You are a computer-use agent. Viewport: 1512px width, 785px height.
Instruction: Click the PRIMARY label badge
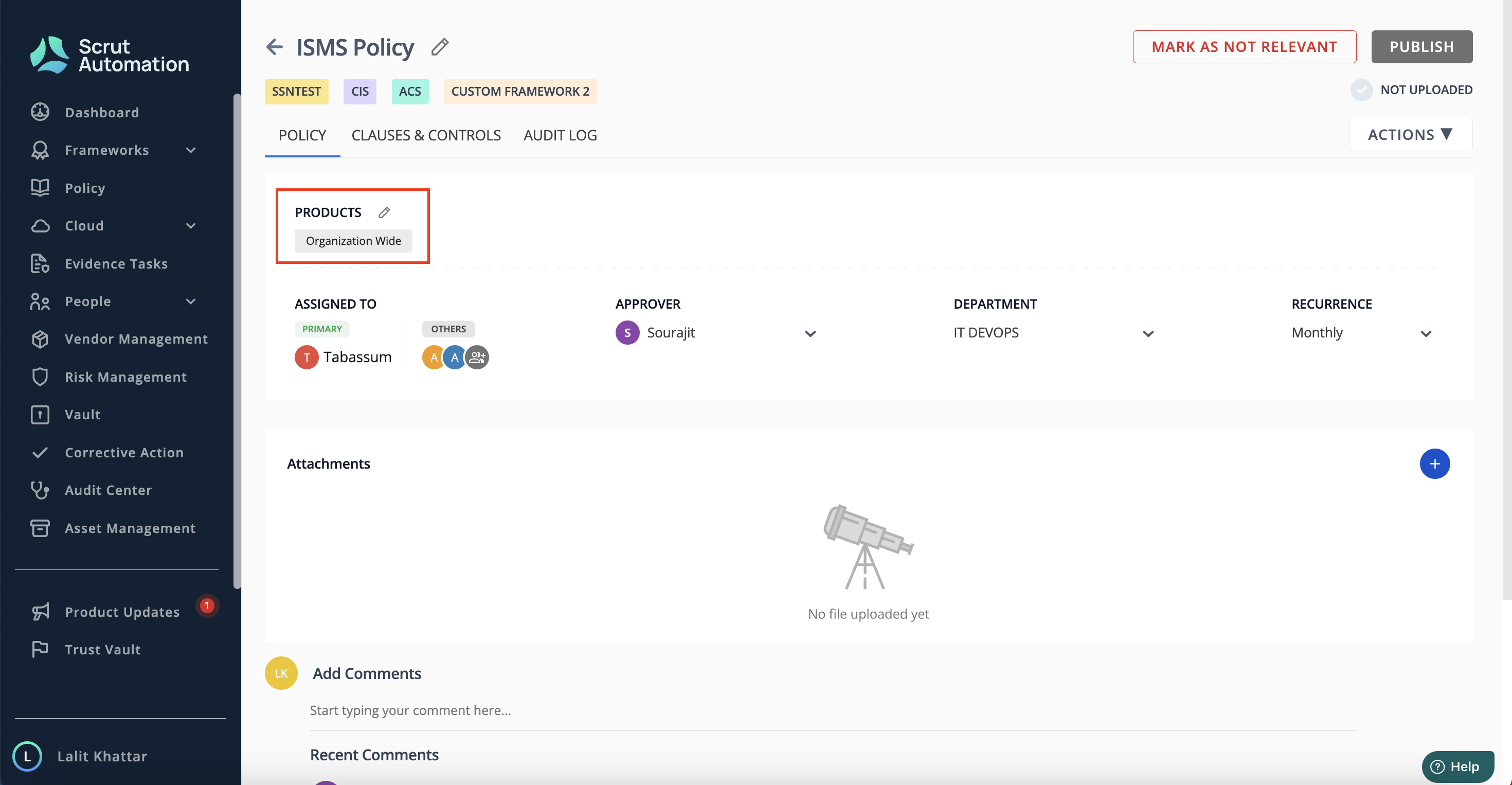point(321,329)
